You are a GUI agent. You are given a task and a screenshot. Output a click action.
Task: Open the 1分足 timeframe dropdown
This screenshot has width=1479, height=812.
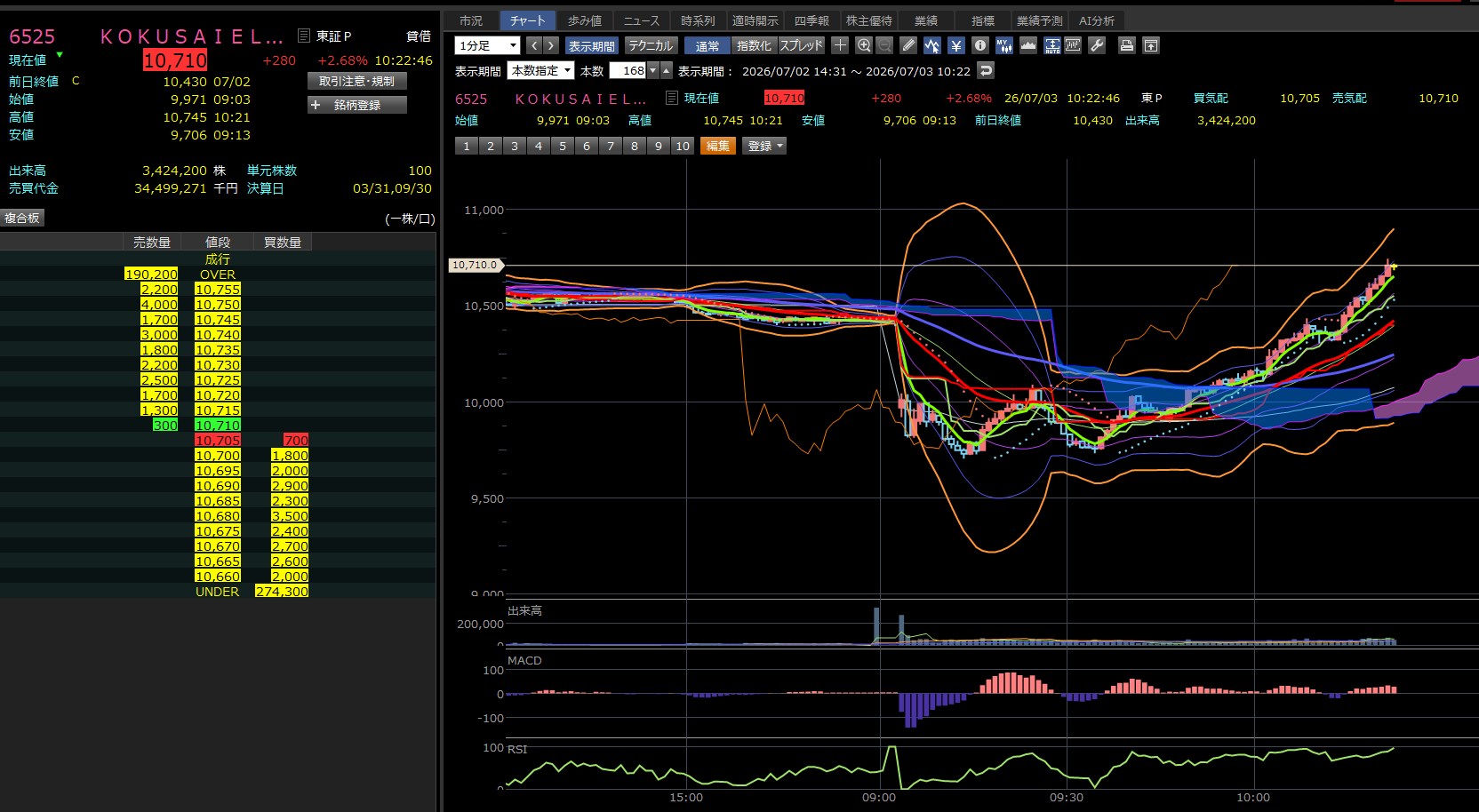(x=487, y=45)
